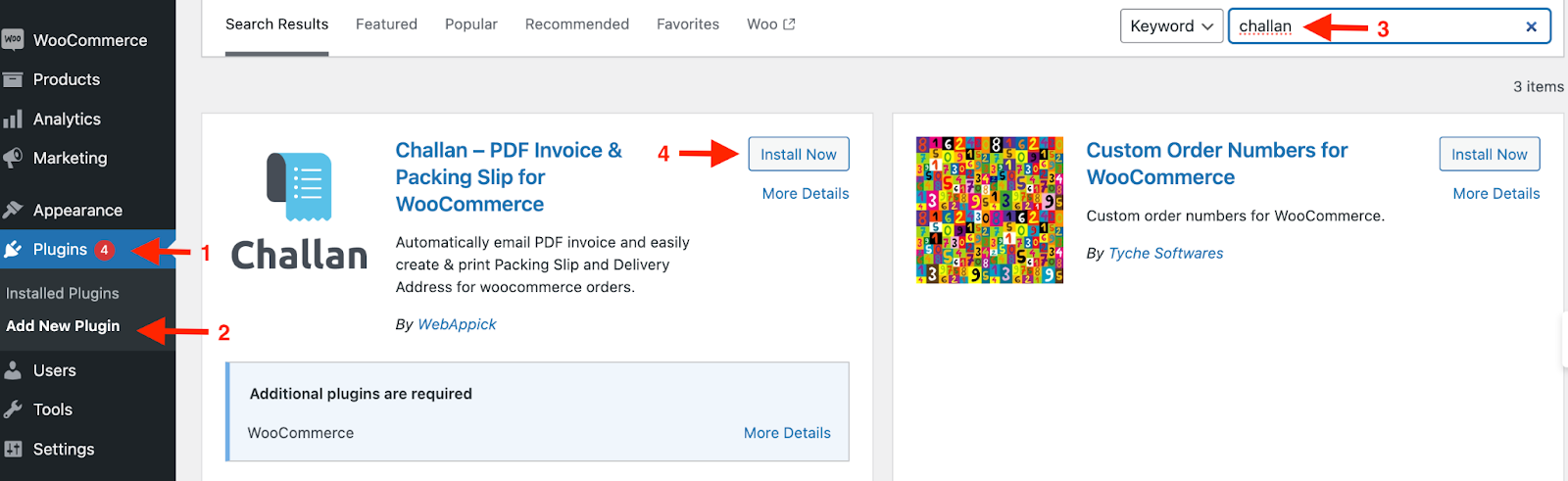Click the Custom Order Numbers plugin thumbnail

pos(990,211)
